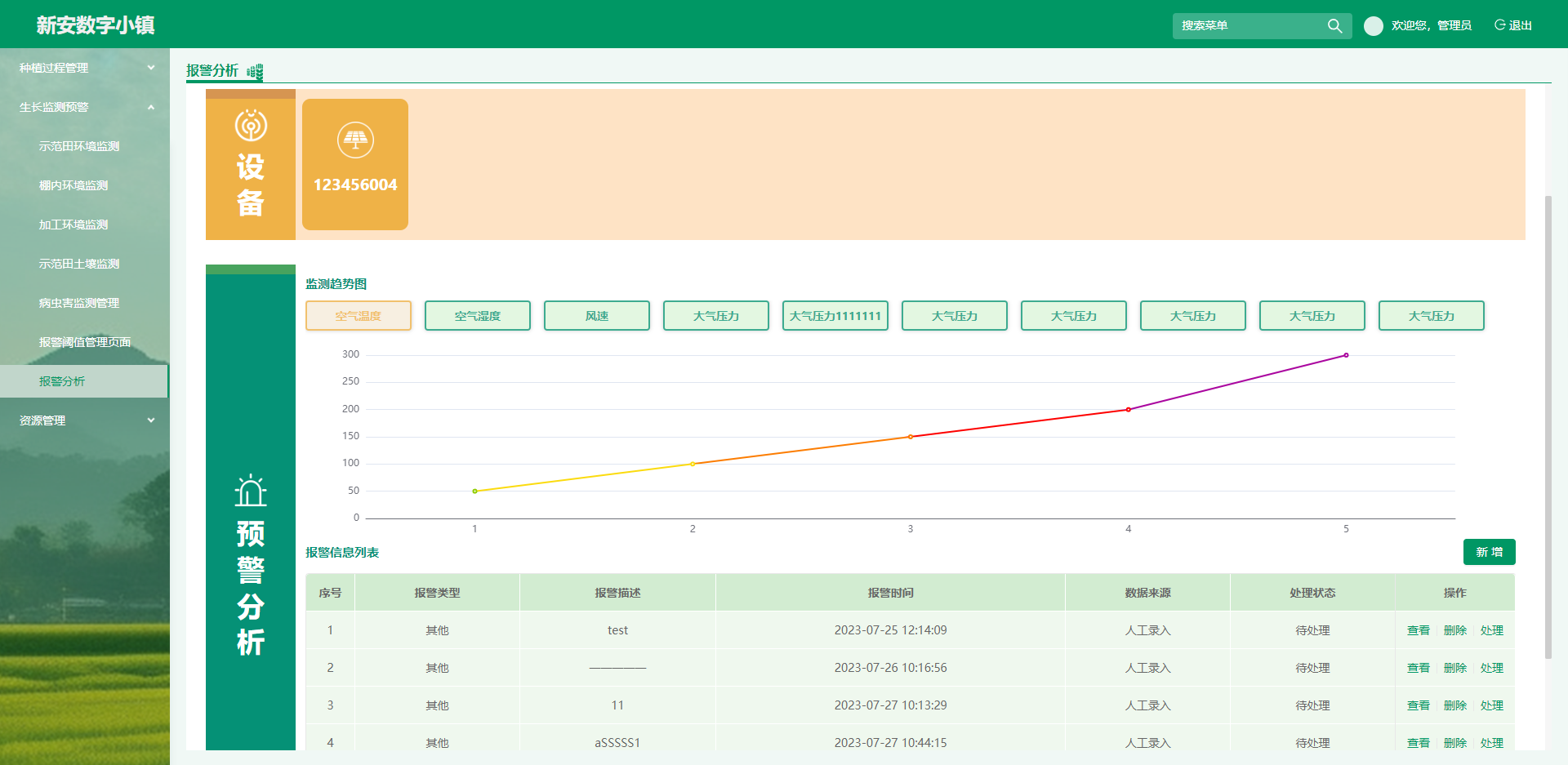Click the search magnifier icon
Screen dimensions: 1568x765
1334,25
